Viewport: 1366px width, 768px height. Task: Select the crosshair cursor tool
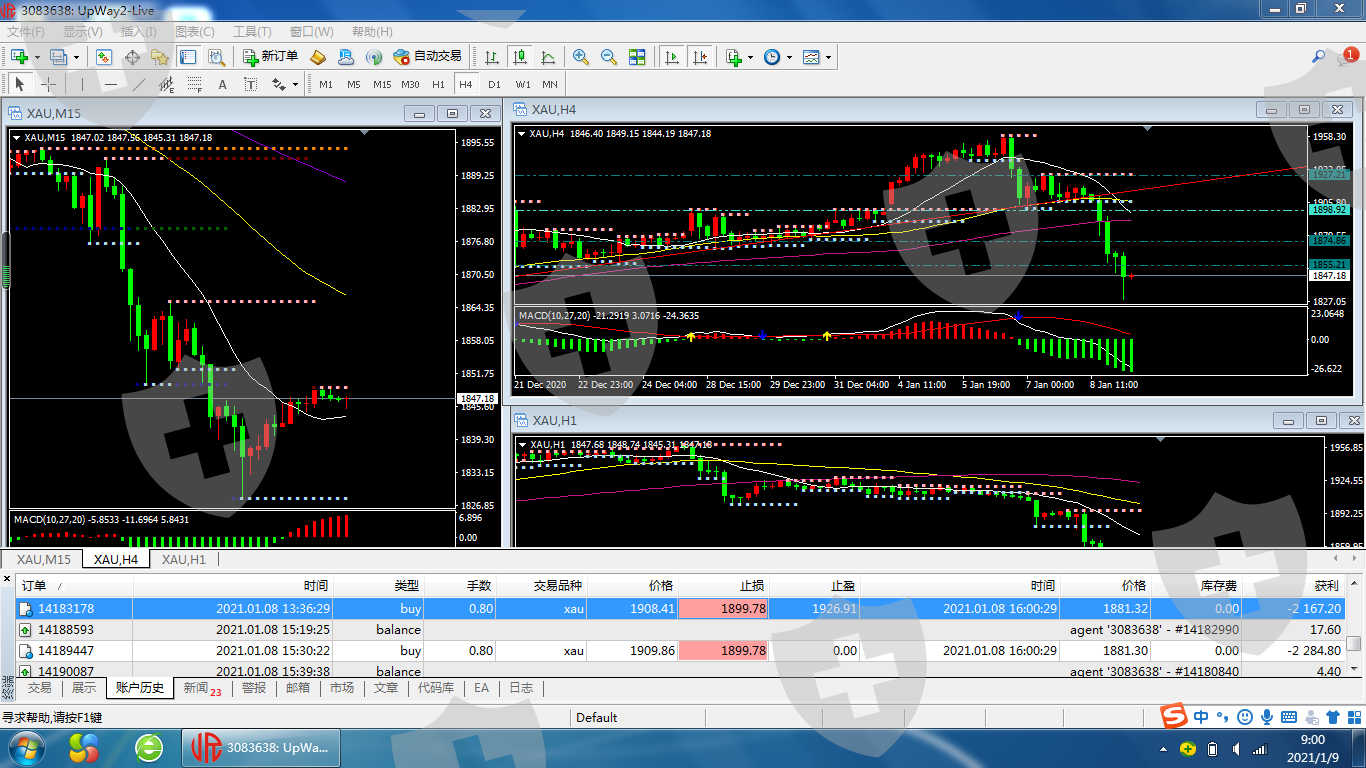coord(47,85)
